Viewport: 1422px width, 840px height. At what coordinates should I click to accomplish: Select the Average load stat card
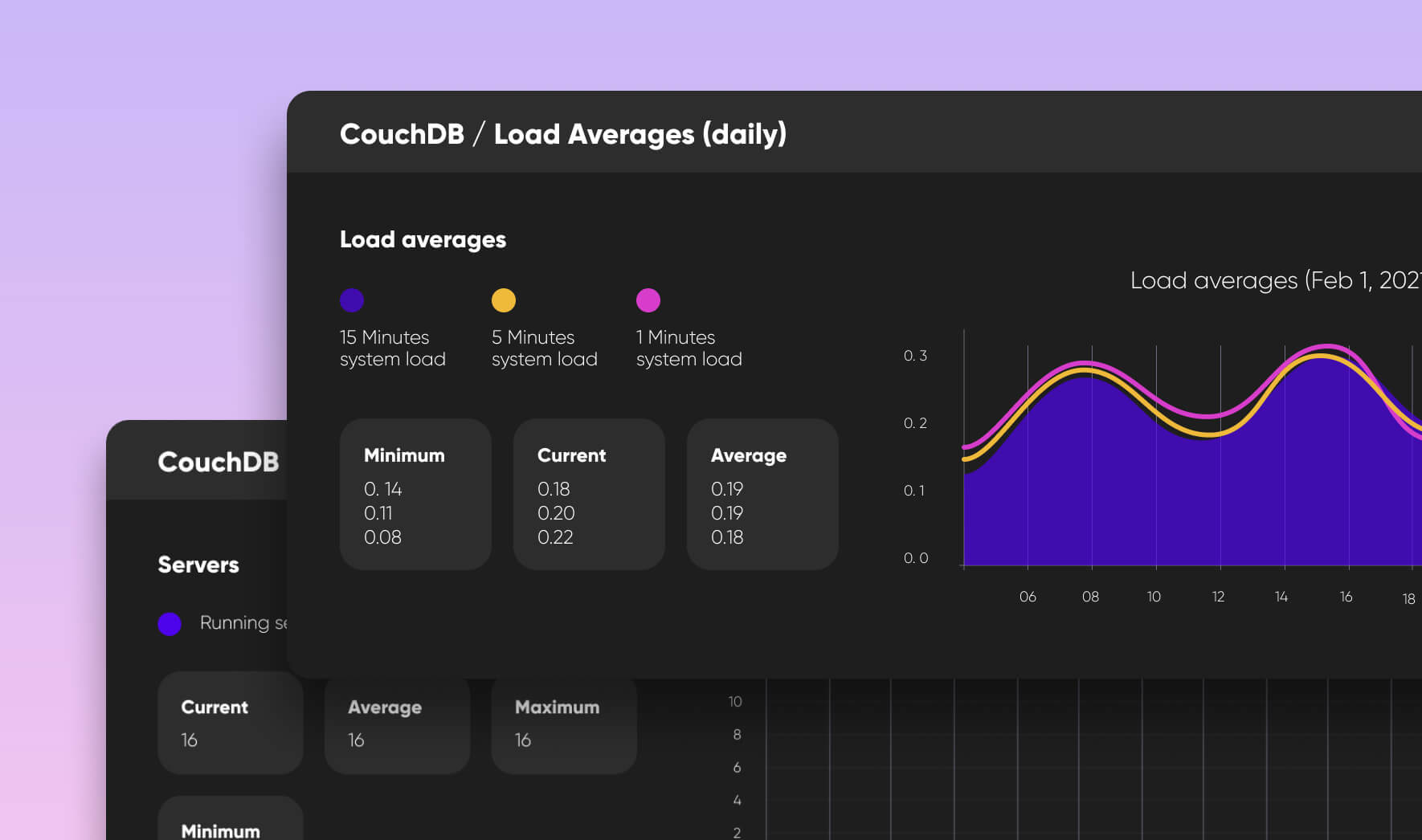(762, 494)
